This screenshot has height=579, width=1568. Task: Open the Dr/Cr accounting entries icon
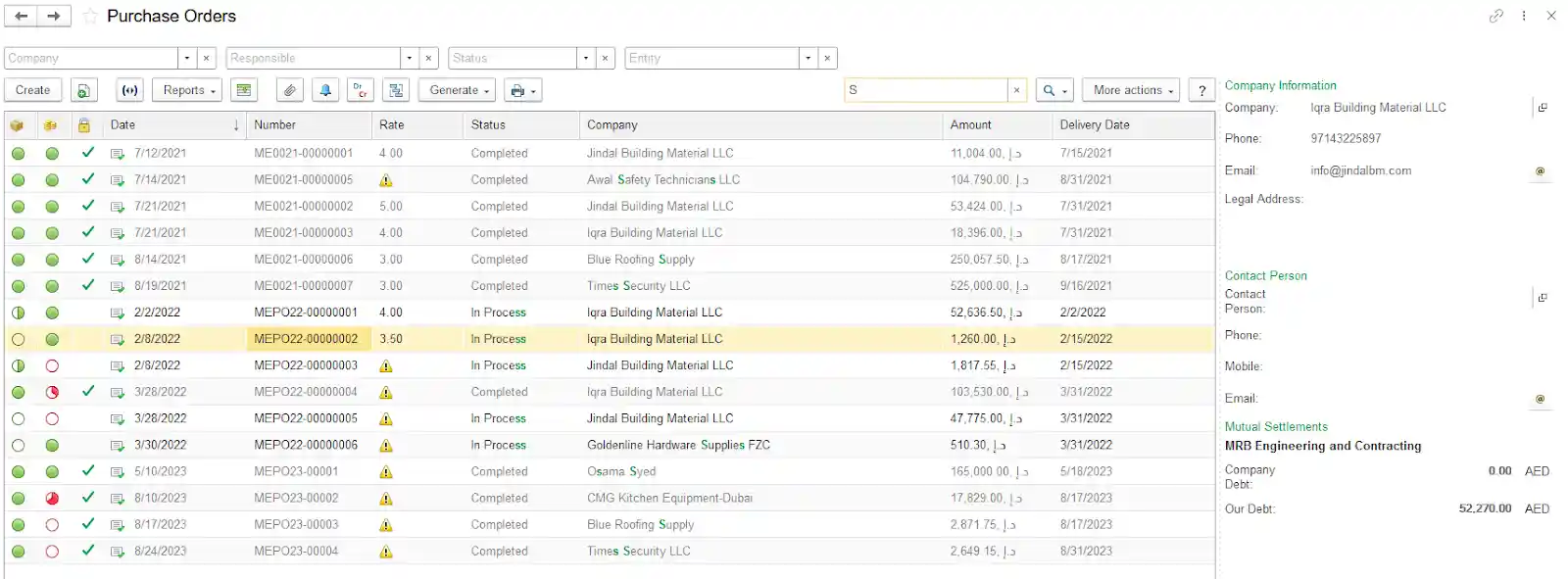361,90
